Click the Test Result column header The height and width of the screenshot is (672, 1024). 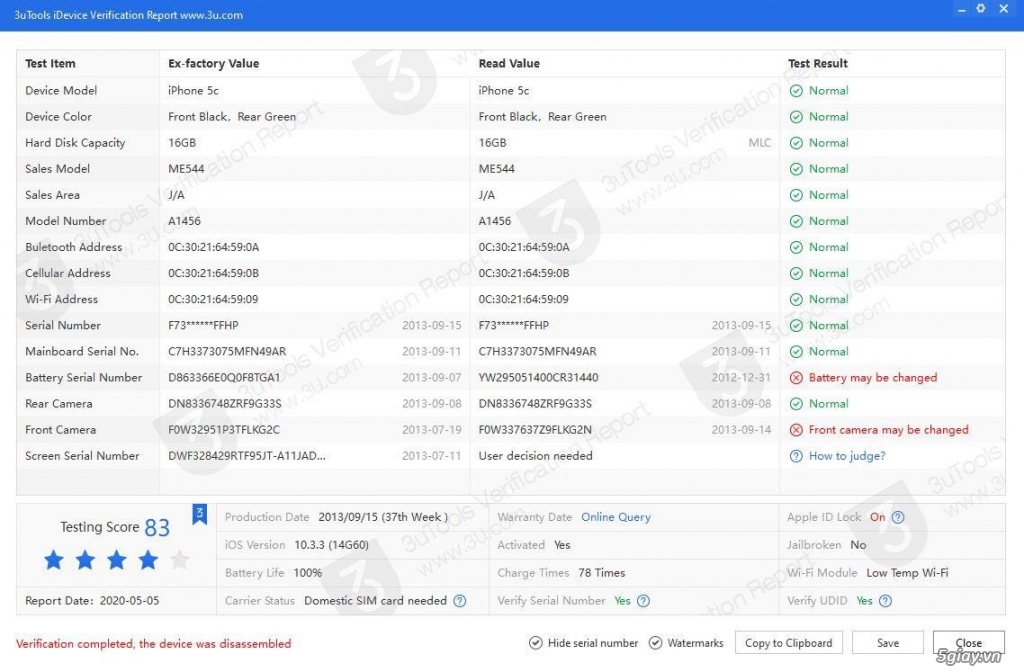pyautogui.click(x=818, y=63)
